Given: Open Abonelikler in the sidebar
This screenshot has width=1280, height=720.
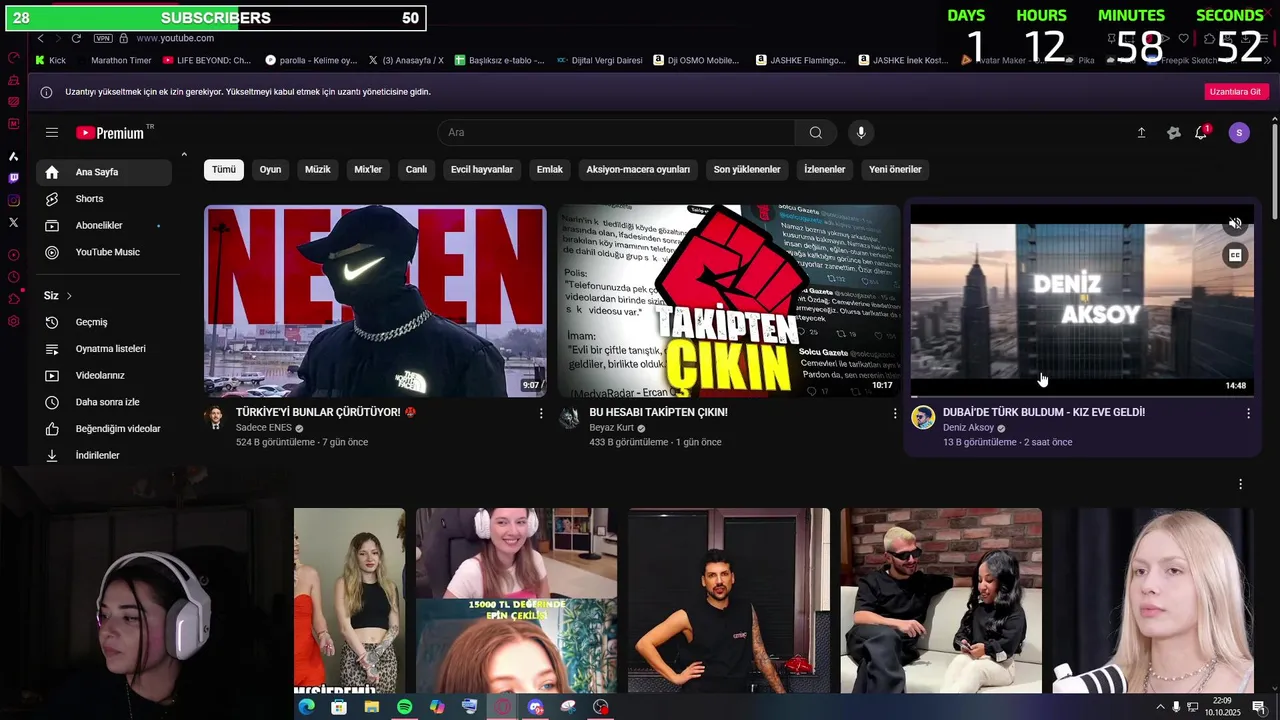Looking at the screenshot, I should tap(104, 225).
